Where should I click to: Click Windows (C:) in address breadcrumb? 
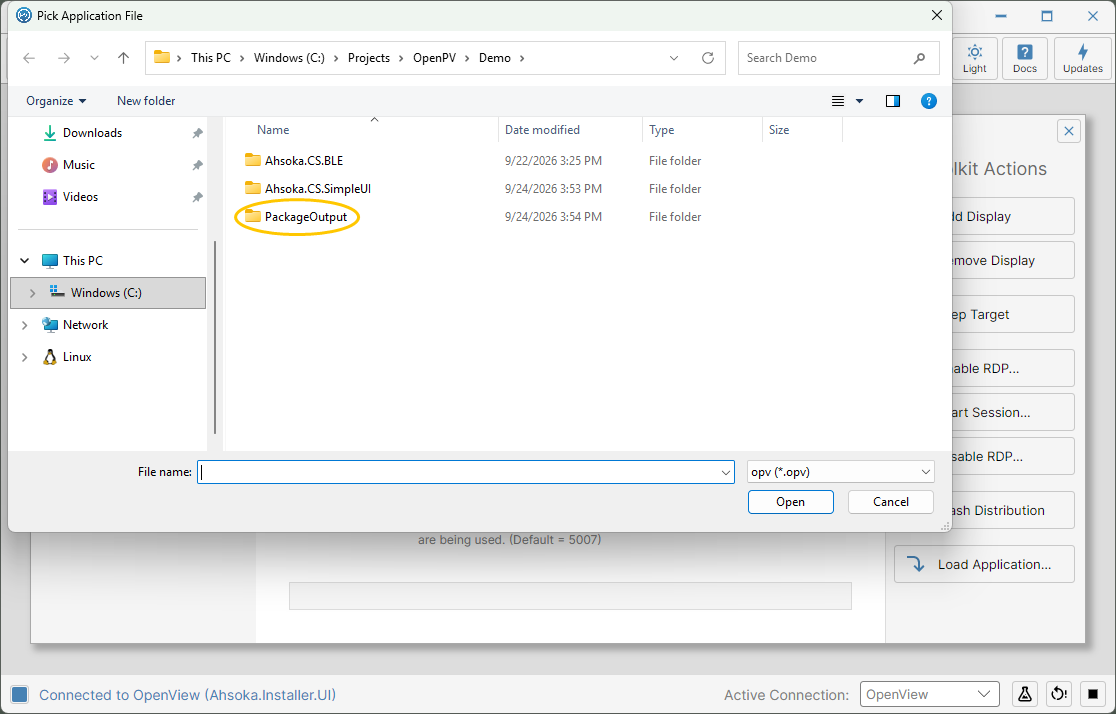[289, 58]
